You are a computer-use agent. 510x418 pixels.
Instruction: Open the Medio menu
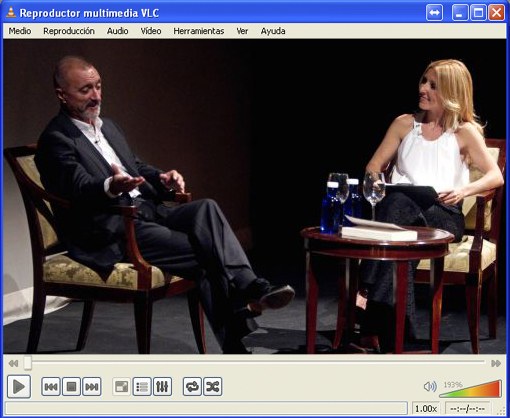[20, 31]
